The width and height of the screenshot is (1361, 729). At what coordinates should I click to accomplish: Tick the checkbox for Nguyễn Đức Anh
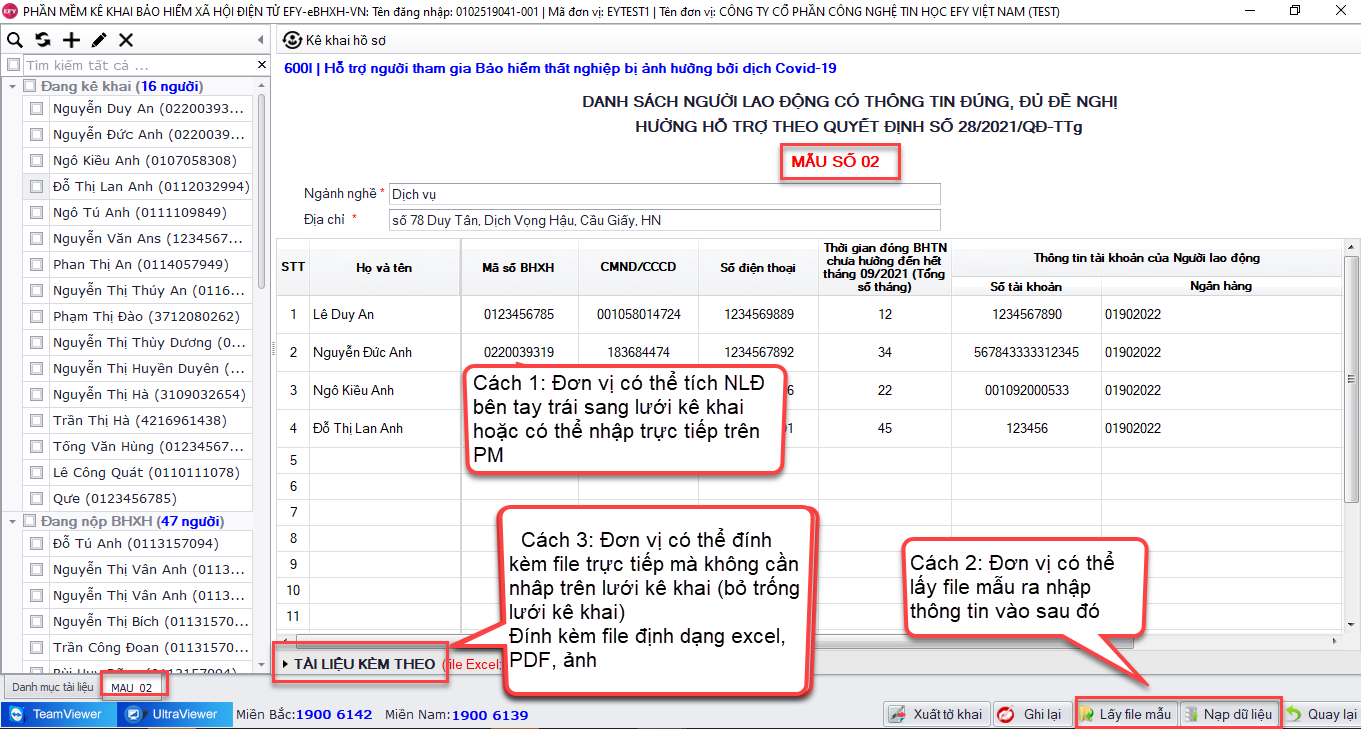click(x=37, y=135)
